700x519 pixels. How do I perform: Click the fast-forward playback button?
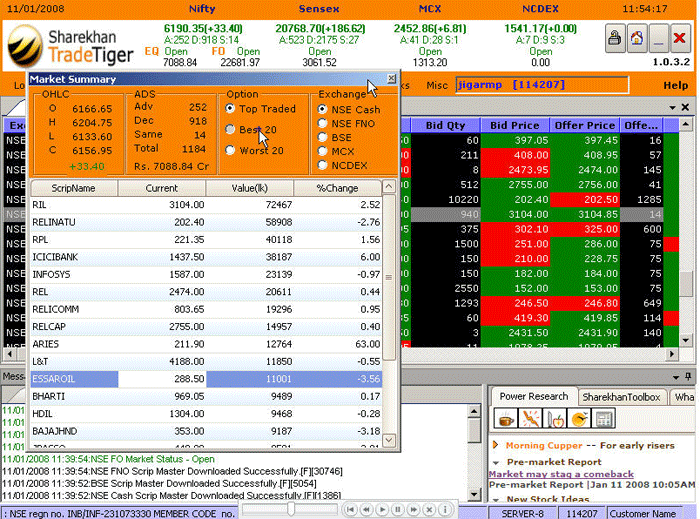tap(413, 509)
